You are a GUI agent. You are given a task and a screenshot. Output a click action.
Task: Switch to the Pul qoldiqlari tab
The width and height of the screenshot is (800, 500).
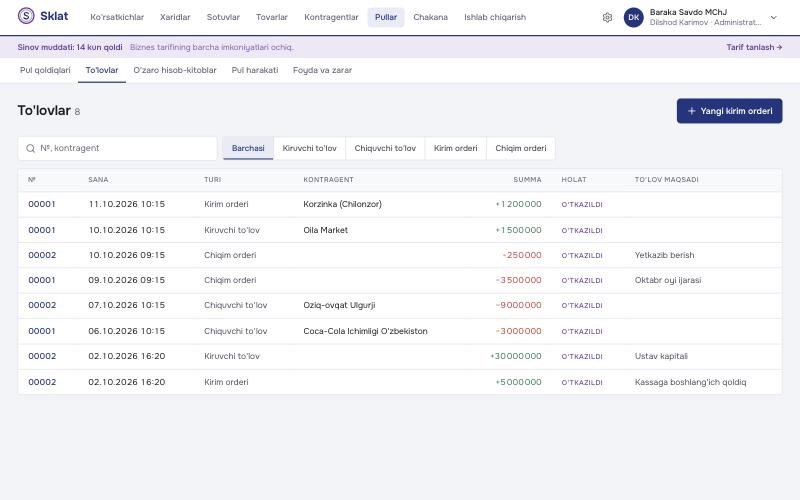point(45,70)
